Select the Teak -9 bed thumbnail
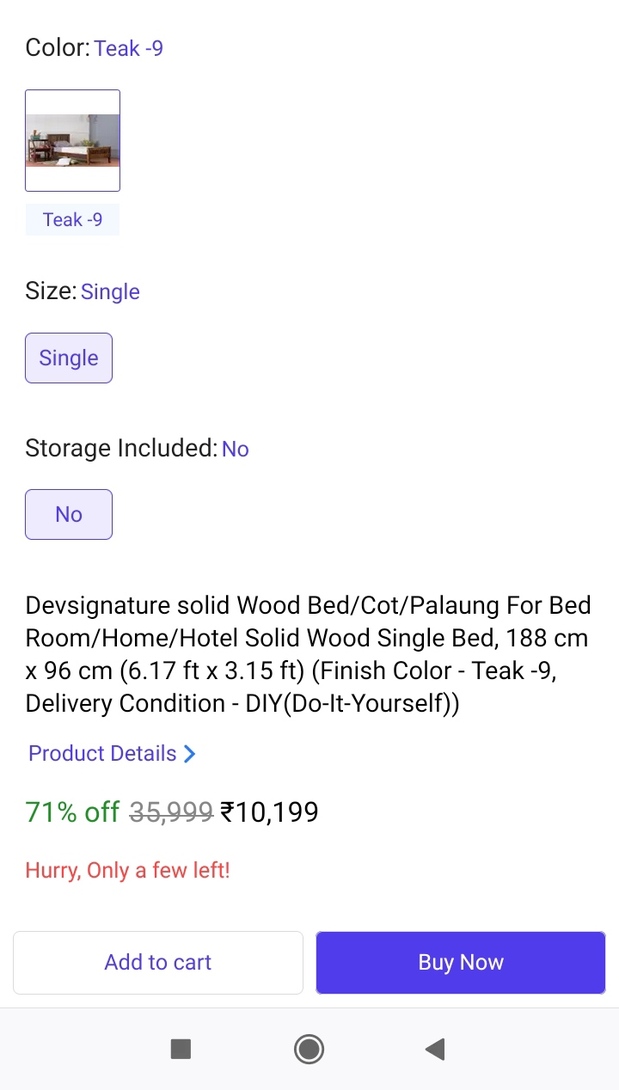 tap(73, 141)
